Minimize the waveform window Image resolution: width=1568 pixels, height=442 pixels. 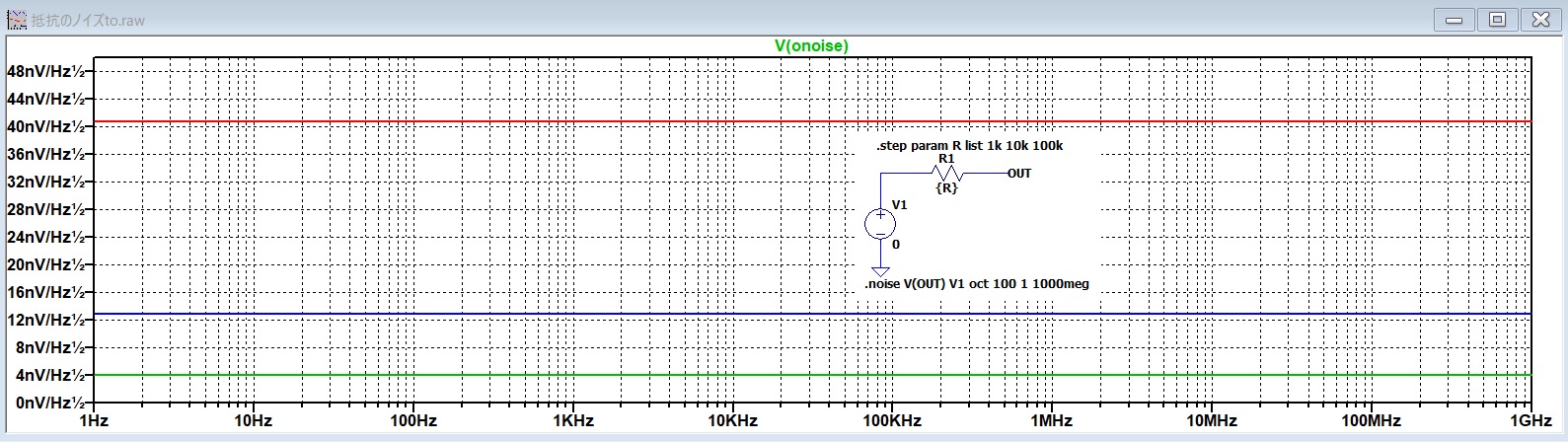(x=1453, y=20)
